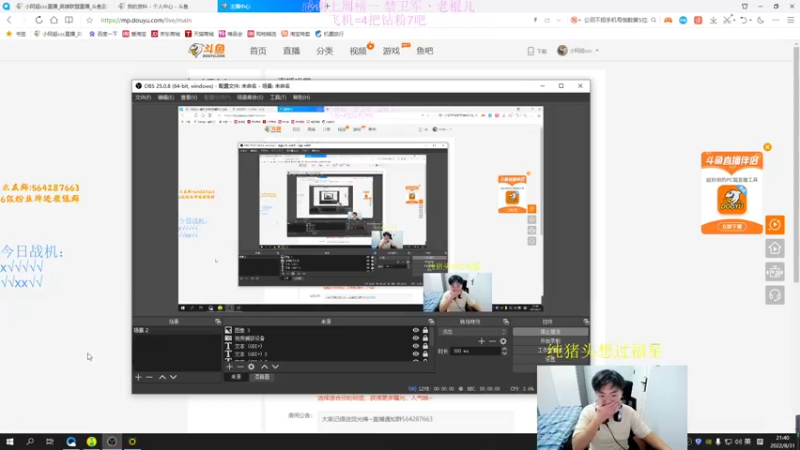Remove selected source with minus icon
The width and height of the screenshot is (800, 450).
point(240,366)
